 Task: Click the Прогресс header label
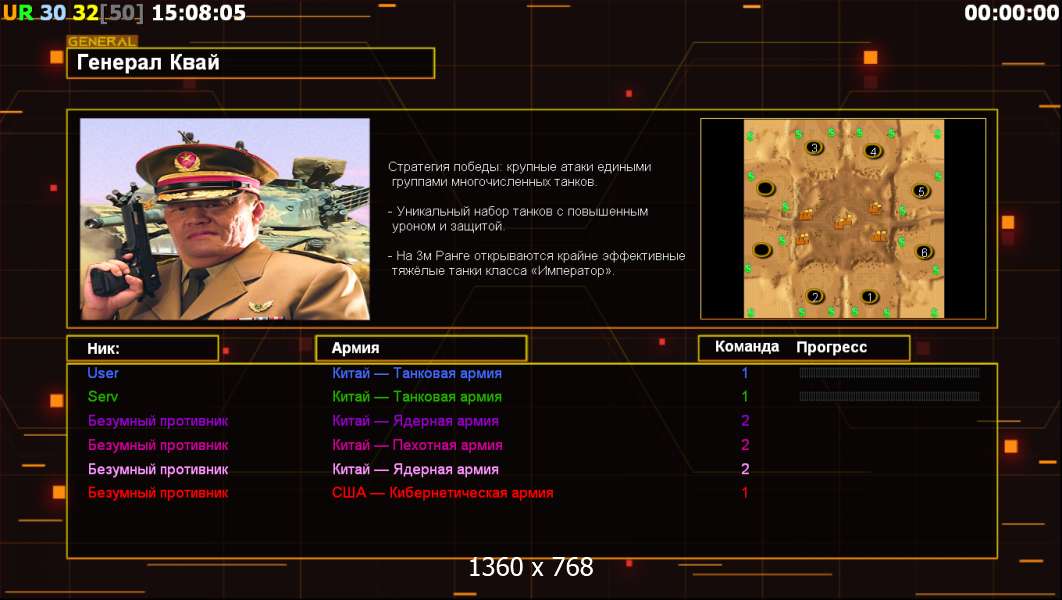[x=832, y=347]
